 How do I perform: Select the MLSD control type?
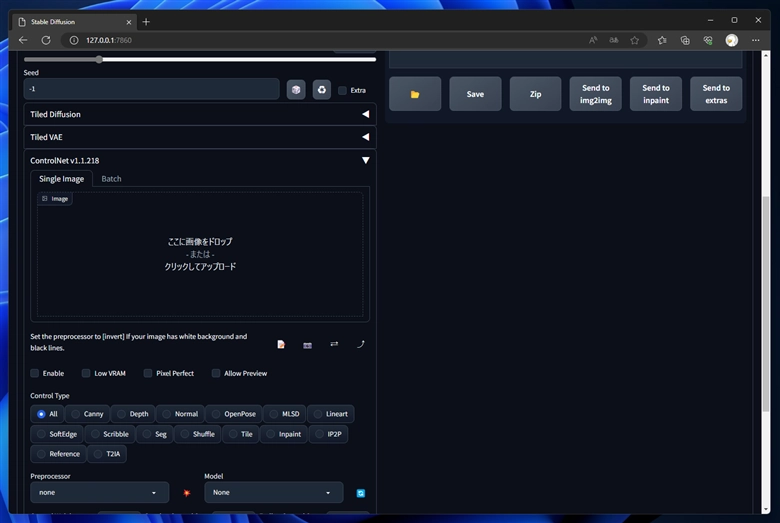coord(285,414)
